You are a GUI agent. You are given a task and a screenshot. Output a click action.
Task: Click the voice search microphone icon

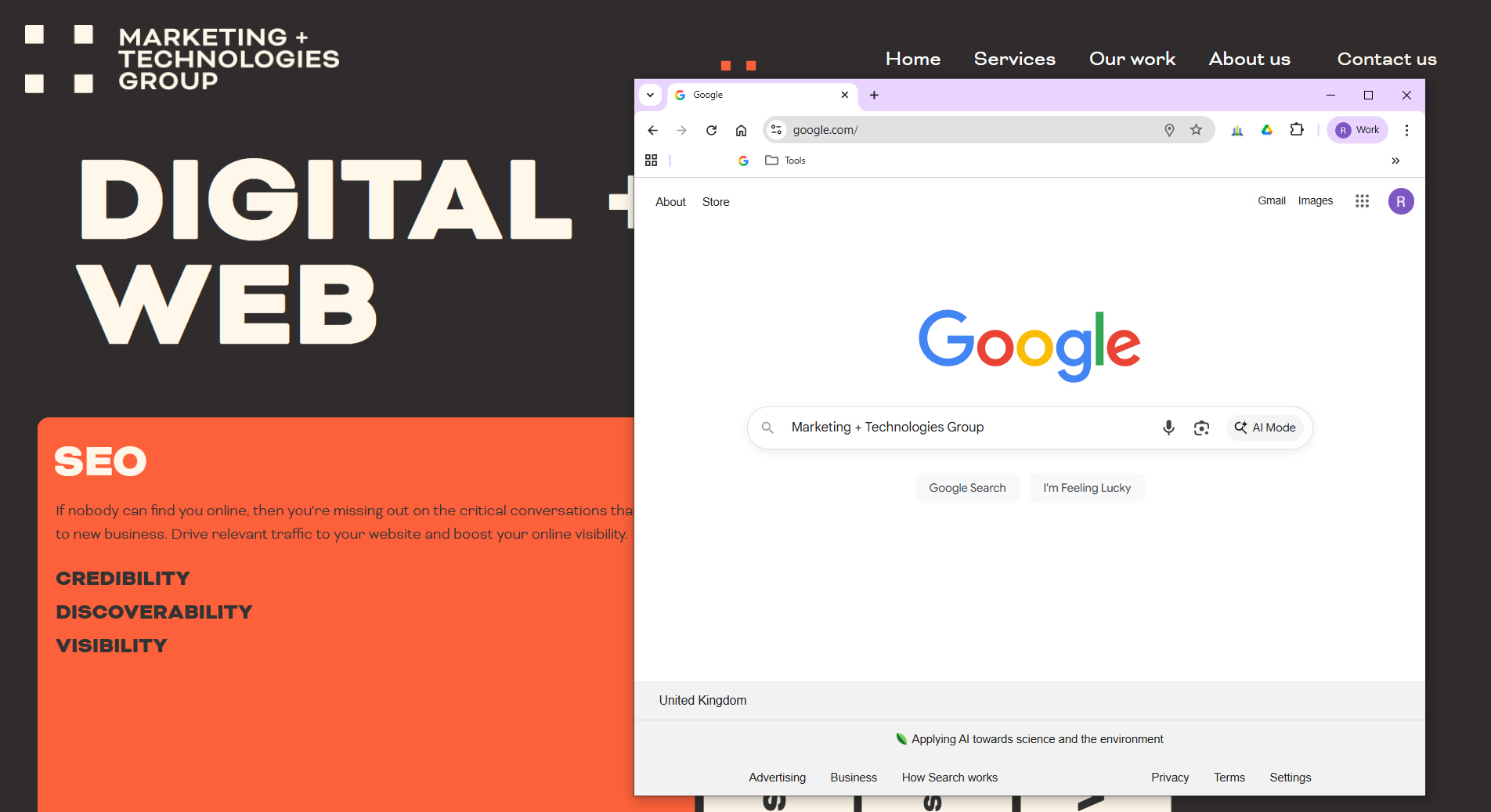pos(1168,428)
